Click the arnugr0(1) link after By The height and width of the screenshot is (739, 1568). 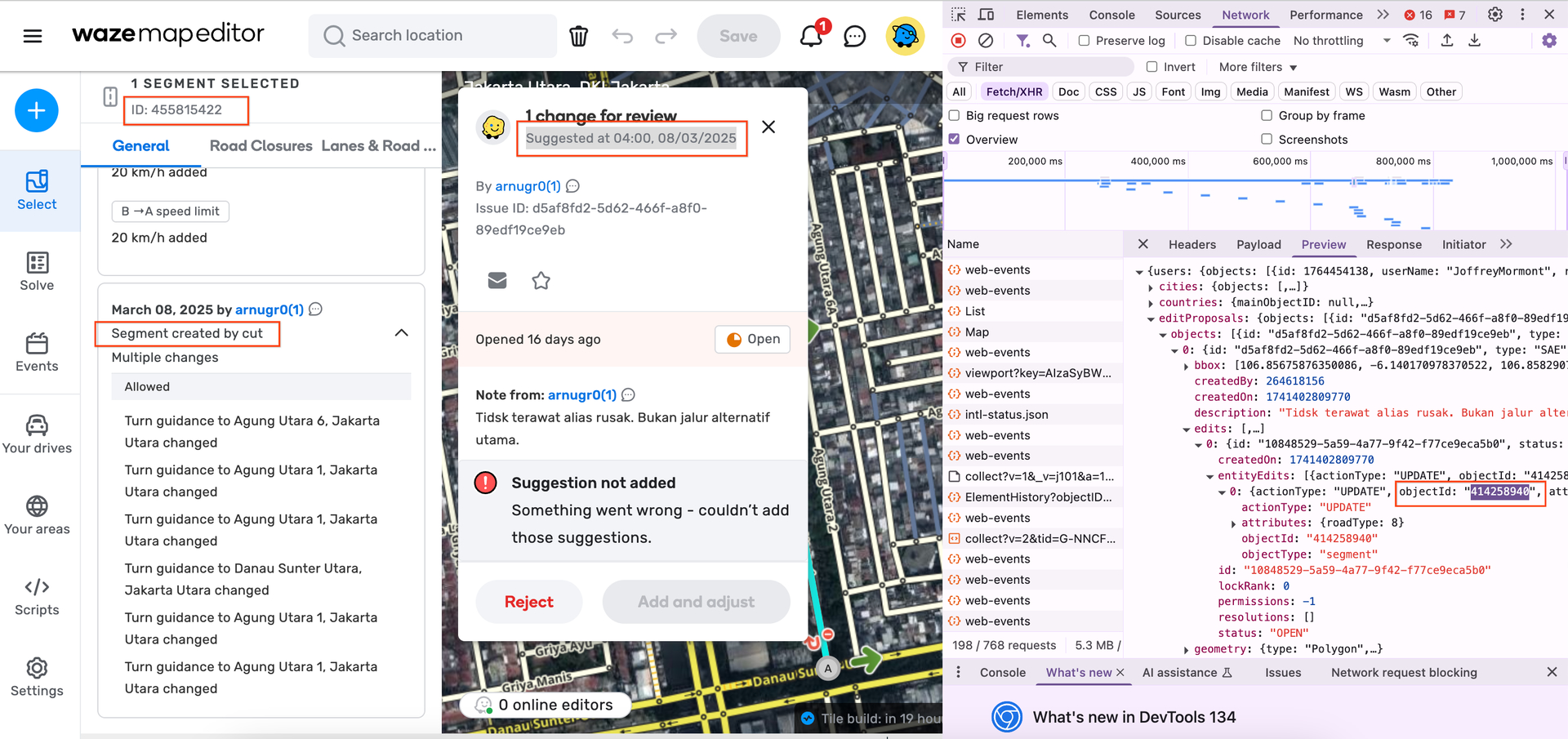(528, 186)
